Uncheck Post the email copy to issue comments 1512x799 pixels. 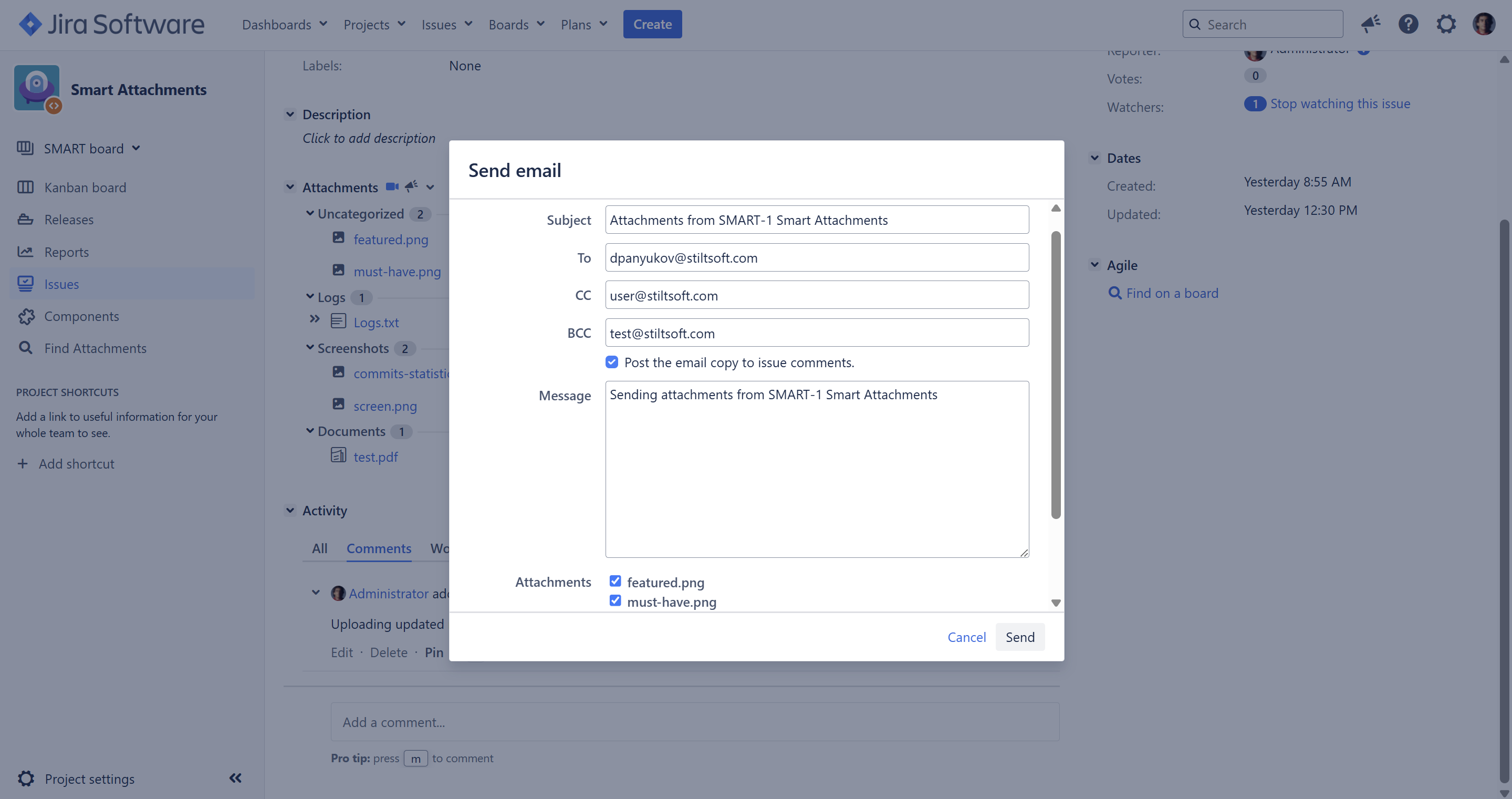point(612,361)
